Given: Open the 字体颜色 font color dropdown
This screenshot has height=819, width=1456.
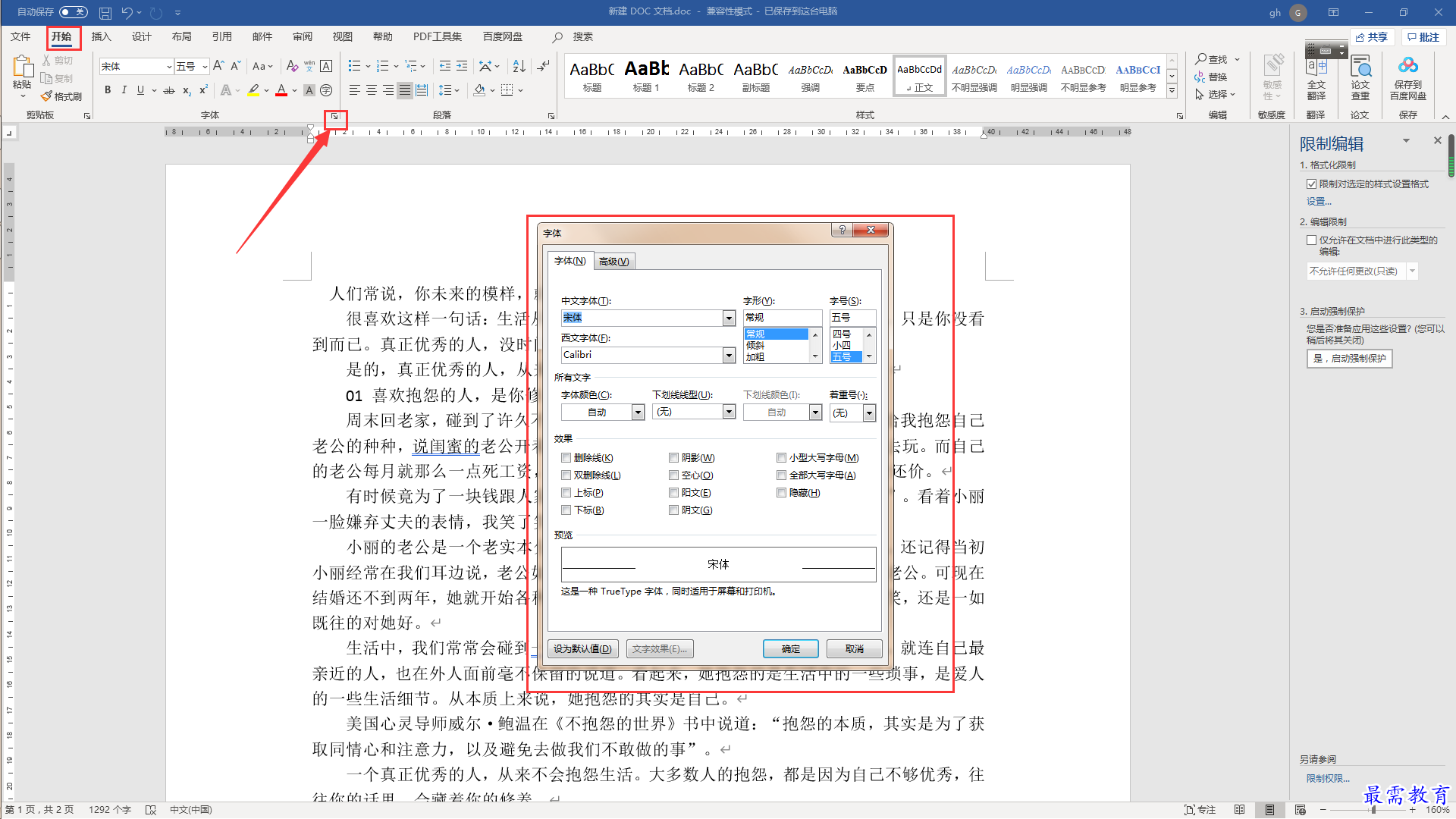Looking at the screenshot, I should pos(638,412).
